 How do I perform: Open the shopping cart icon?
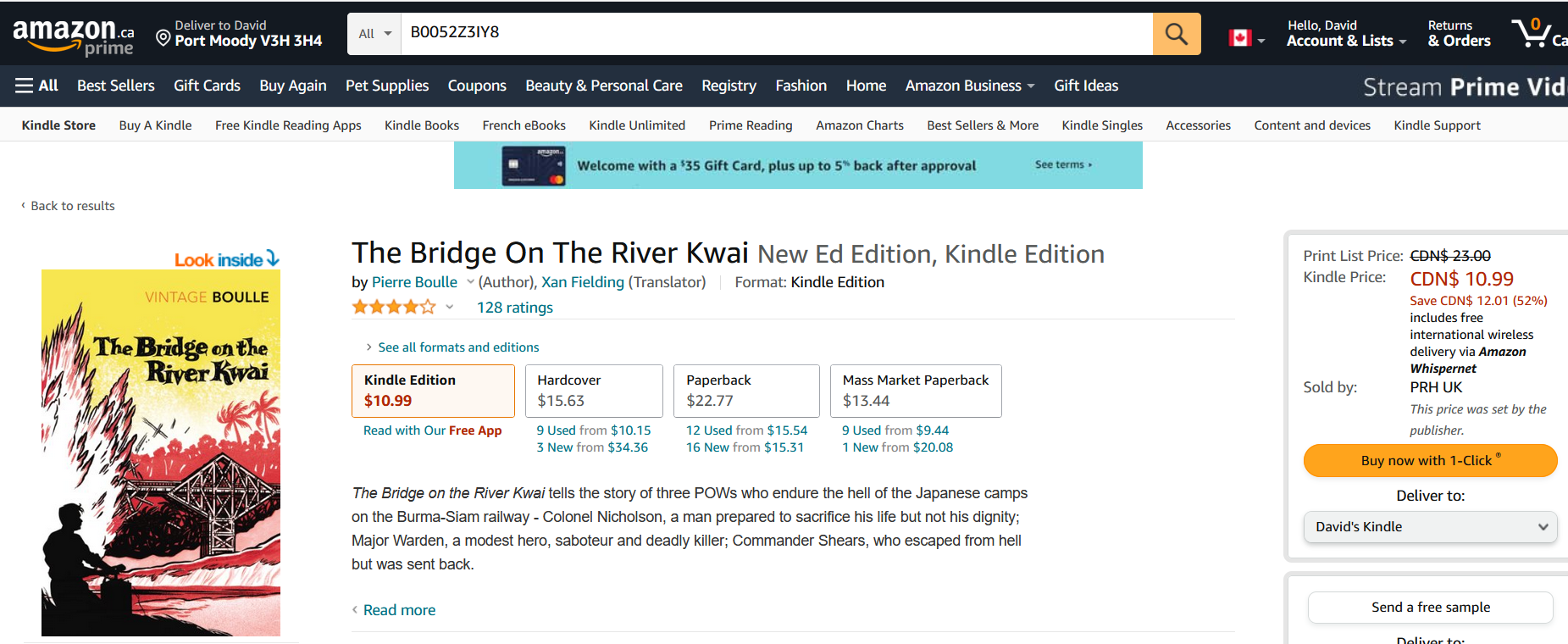(x=1532, y=34)
